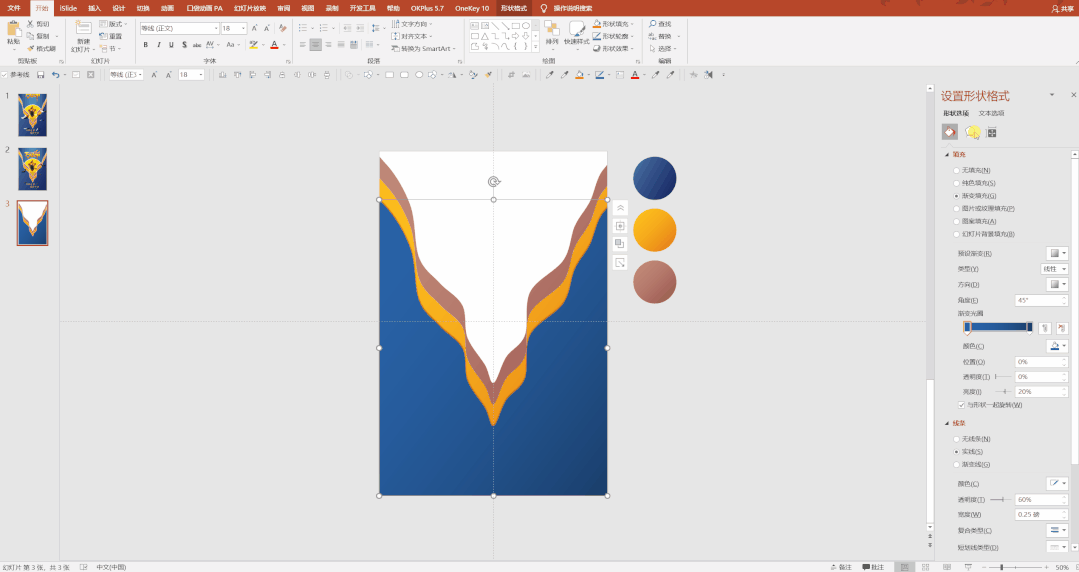This screenshot has width=1079, height=572.
Task: Open gradient Type (类型) dropdown showing 线性
Action: tap(1054, 269)
